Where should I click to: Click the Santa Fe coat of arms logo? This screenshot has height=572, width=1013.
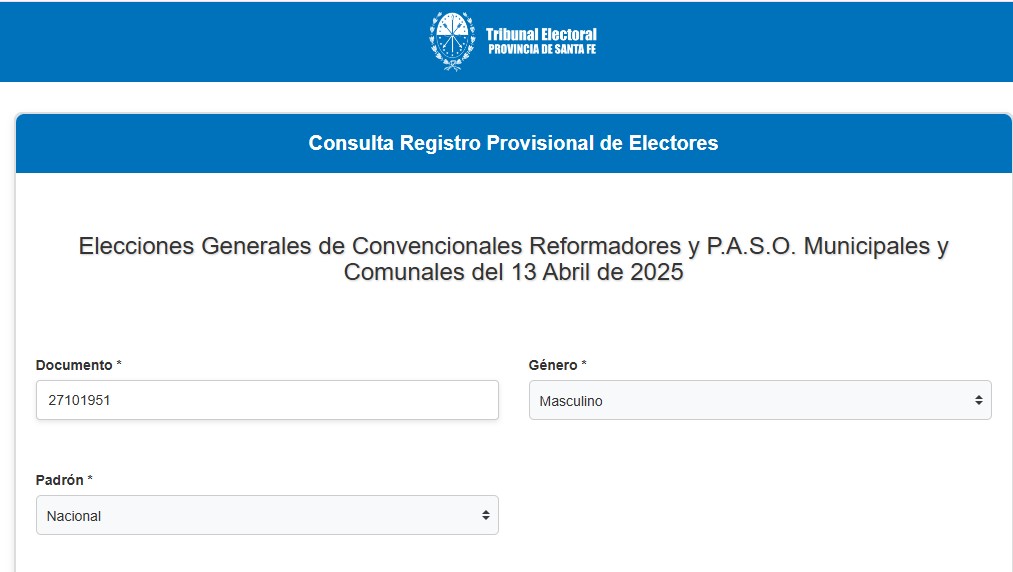pos(452,41)
